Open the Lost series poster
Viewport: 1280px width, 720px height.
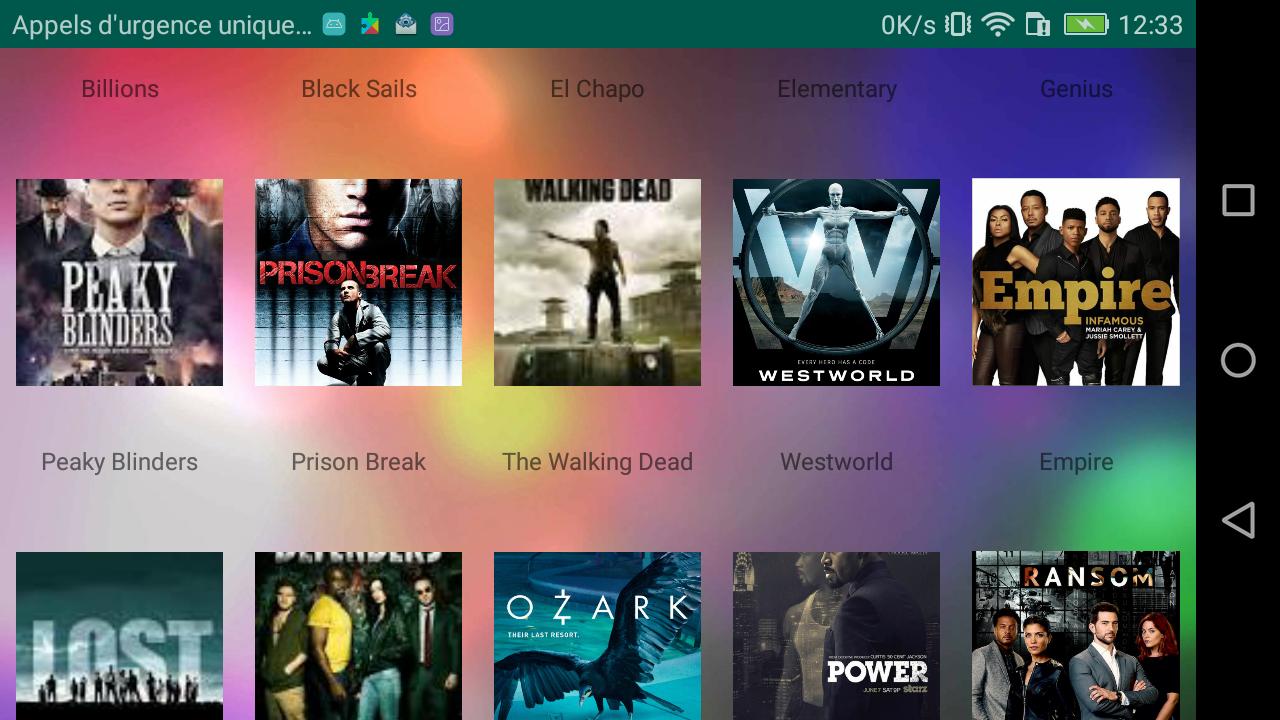pos(119,635)
